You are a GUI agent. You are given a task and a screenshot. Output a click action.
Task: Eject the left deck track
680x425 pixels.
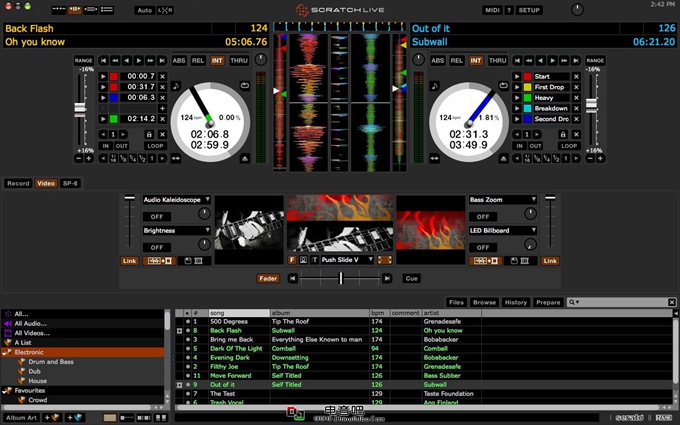tap(245, 159)
